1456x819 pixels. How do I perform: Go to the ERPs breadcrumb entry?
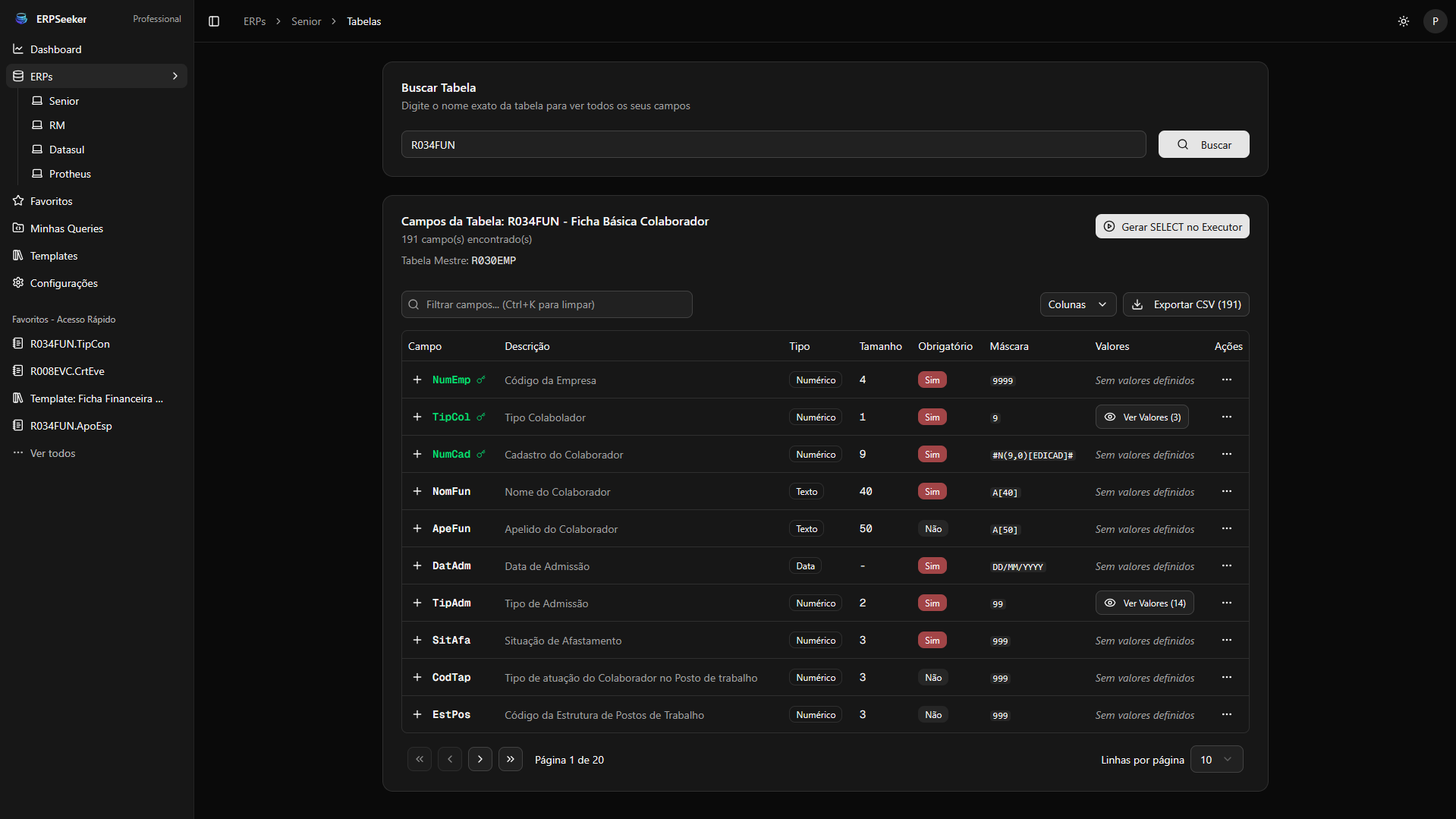[254, 20]
